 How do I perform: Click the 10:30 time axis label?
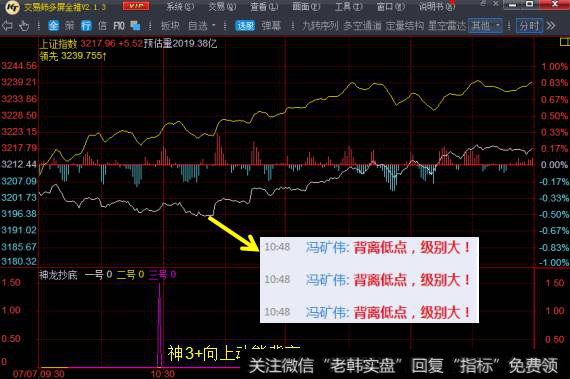tap(163, 374)
